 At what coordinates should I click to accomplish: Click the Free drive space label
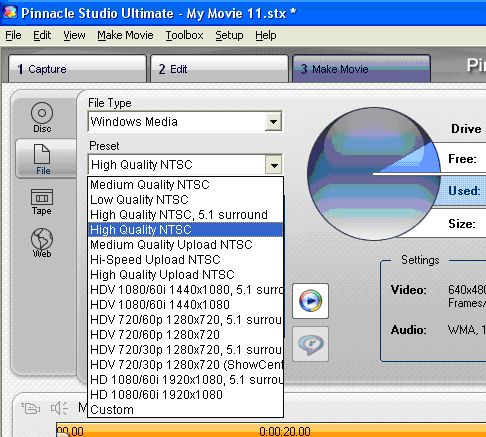[x=462, y=159]
